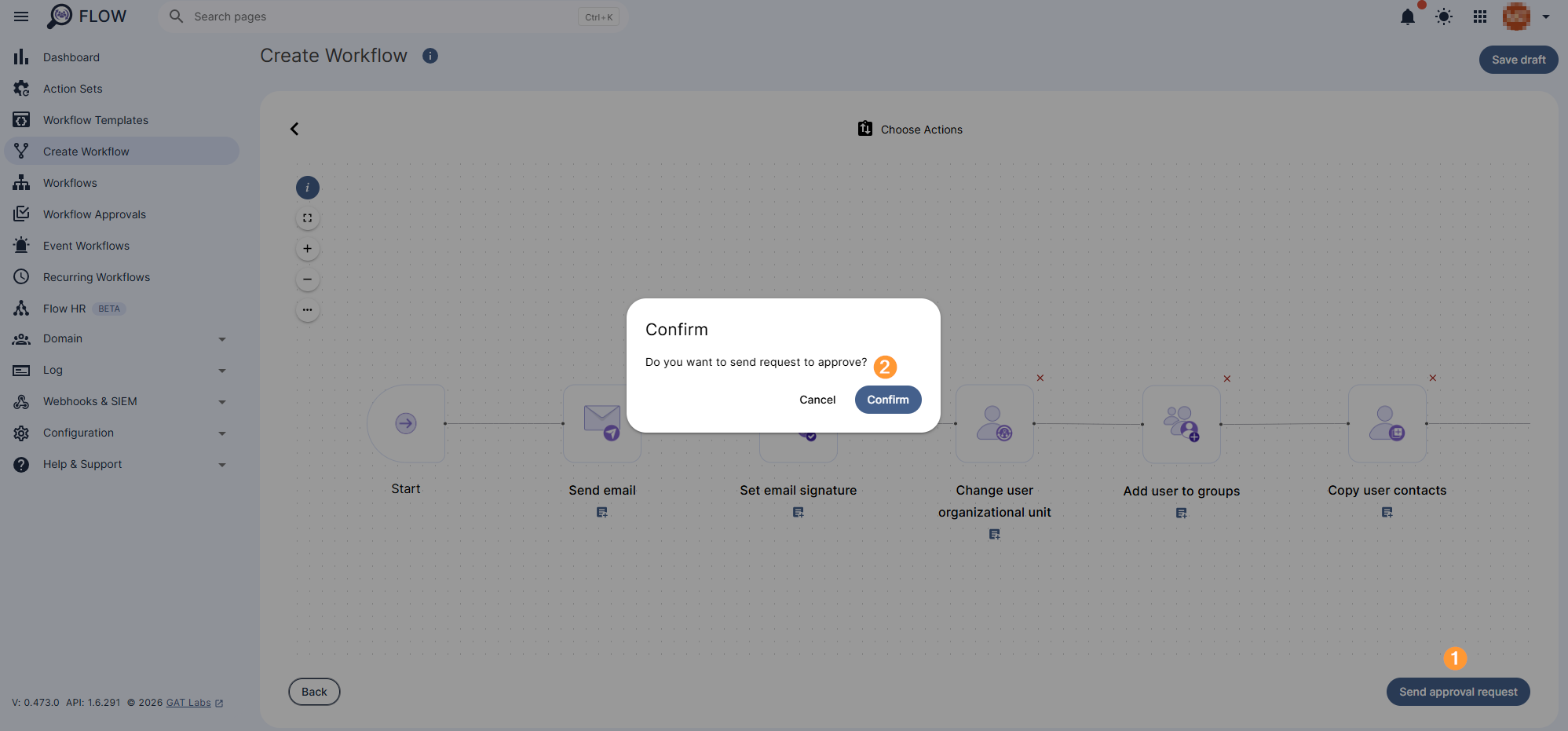Go to Dashboard in sidebar
The image size is (1568, 731).
[x=122, y=57]
